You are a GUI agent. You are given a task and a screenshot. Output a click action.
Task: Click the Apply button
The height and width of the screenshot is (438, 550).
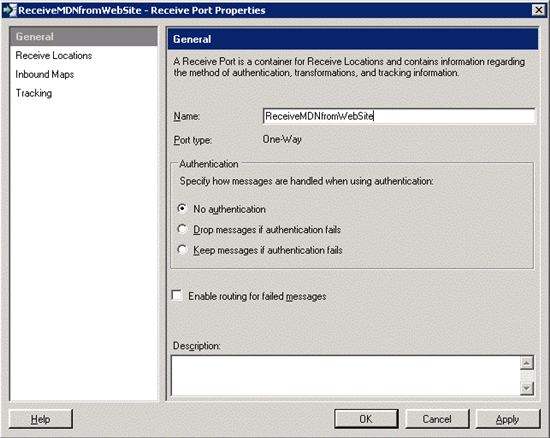tap(508, 419)
